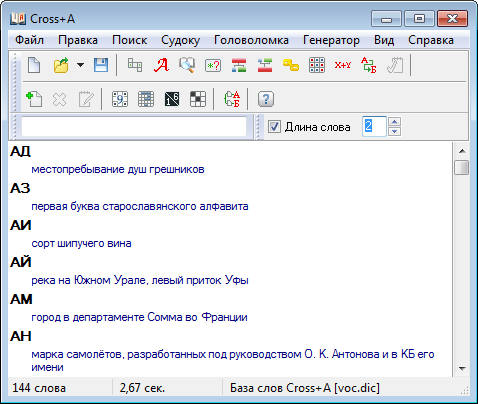
Task: Toggle the Длина слова checkbox
Action: 274,127
